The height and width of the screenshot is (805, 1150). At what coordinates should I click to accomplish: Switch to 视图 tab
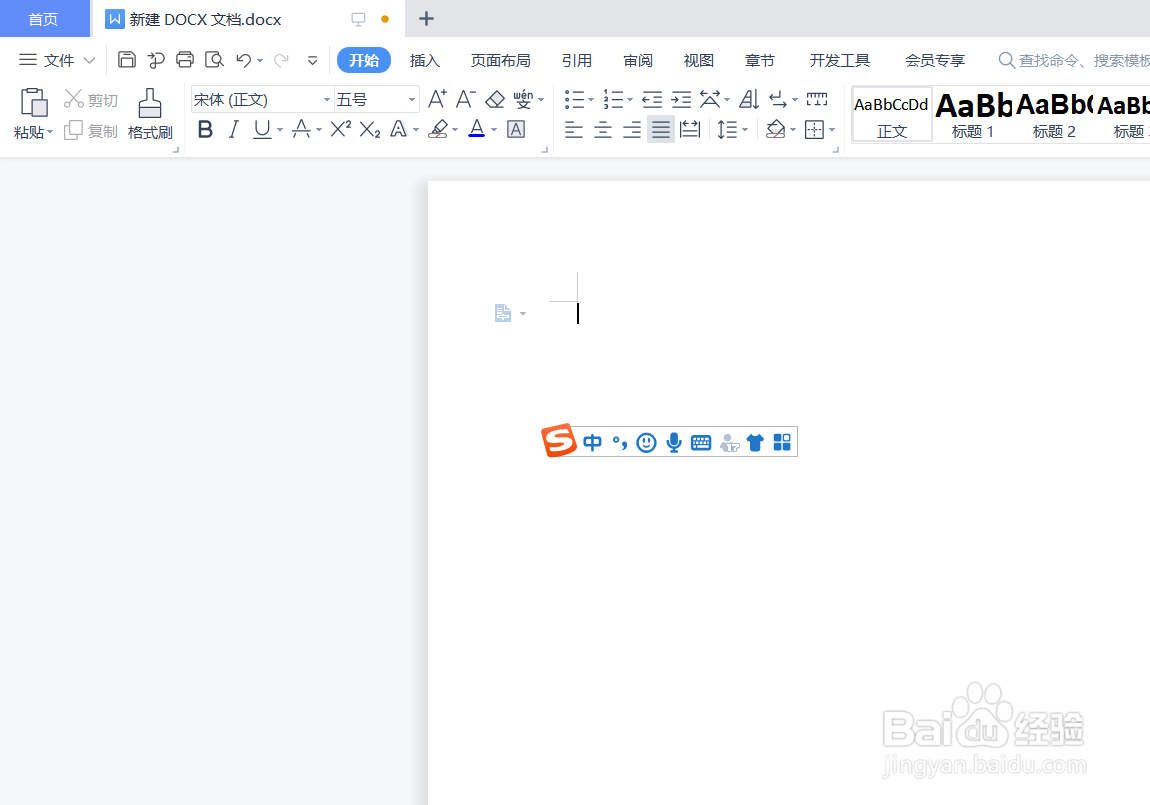click(x=698, y=60)
